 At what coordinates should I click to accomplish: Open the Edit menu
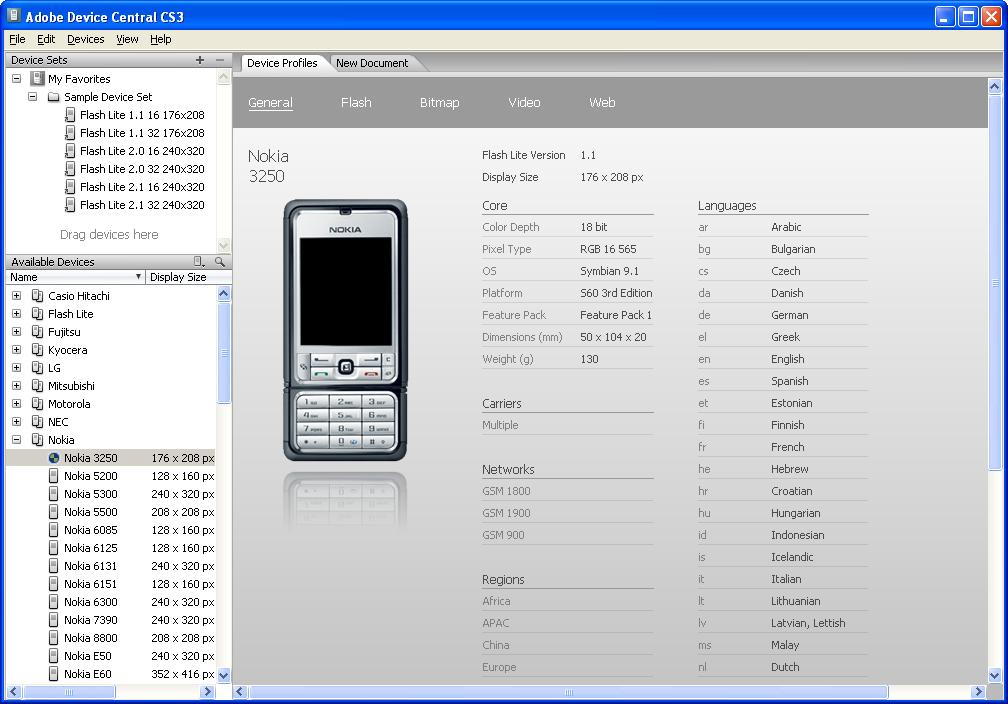46,39
